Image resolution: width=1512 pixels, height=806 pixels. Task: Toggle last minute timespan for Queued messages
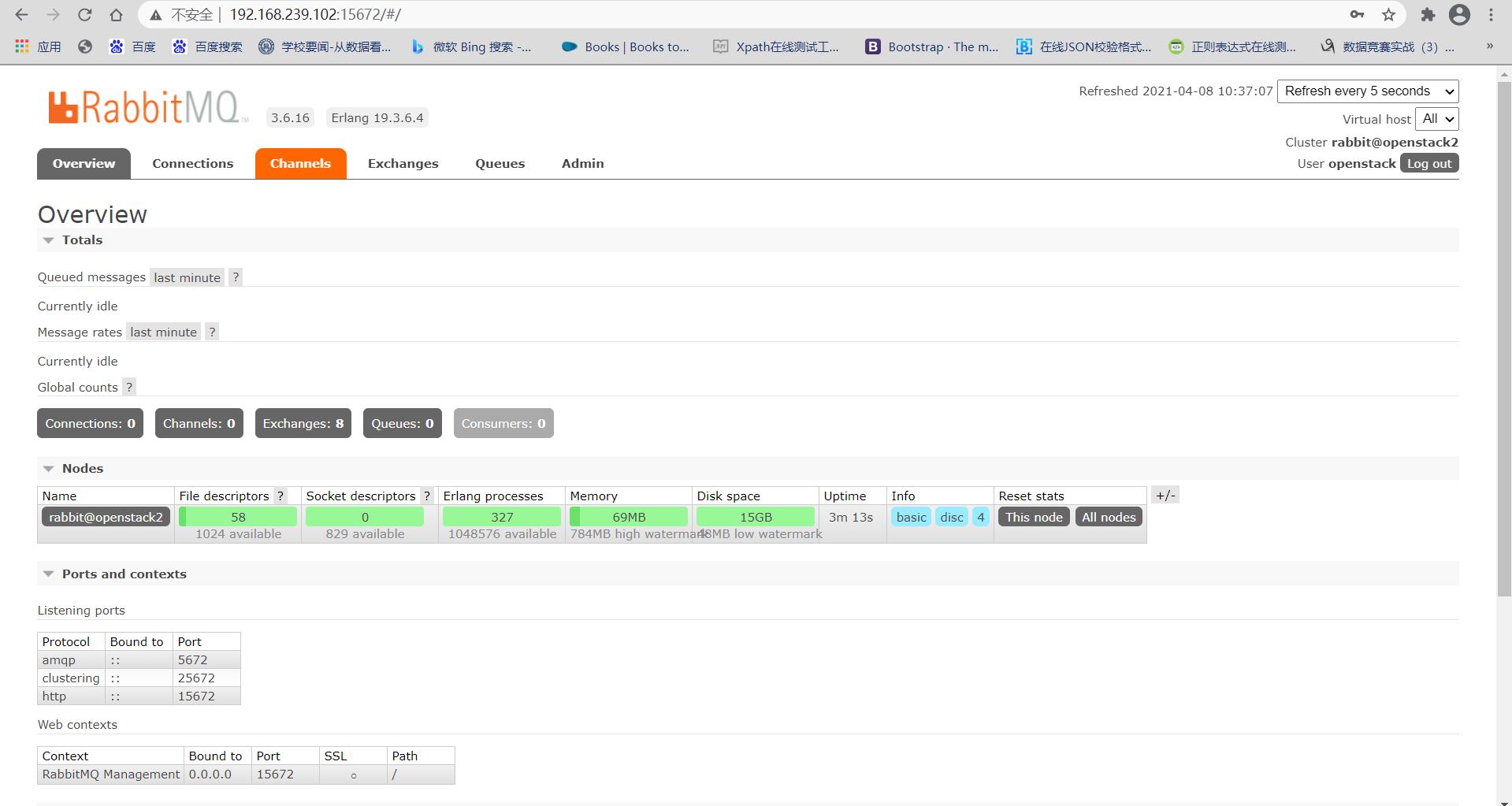(187, 277)
